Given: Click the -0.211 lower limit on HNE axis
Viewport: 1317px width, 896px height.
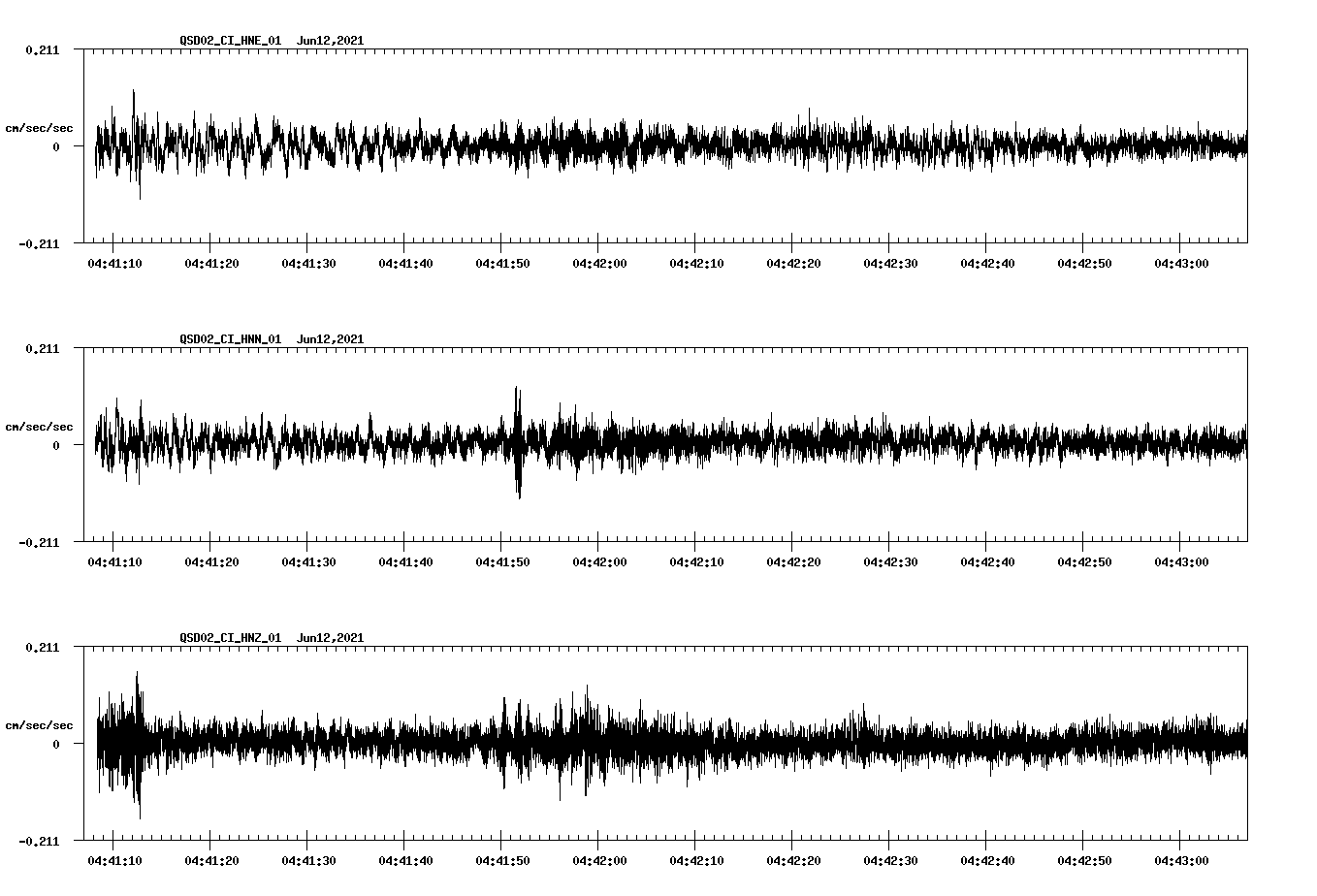Looking at the screenshot, I should point(39,244).
